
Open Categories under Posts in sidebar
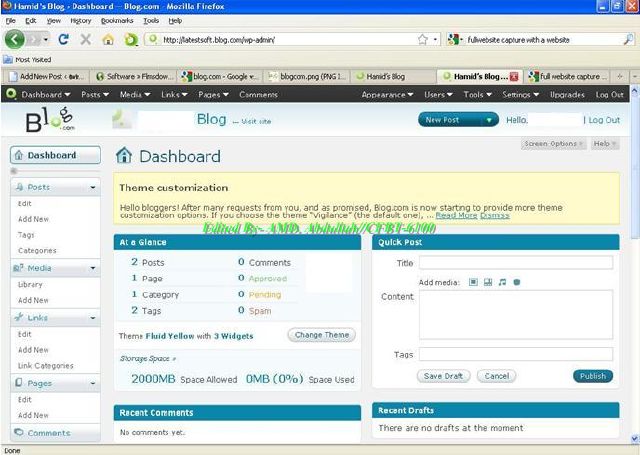click(x=37, y=251)
